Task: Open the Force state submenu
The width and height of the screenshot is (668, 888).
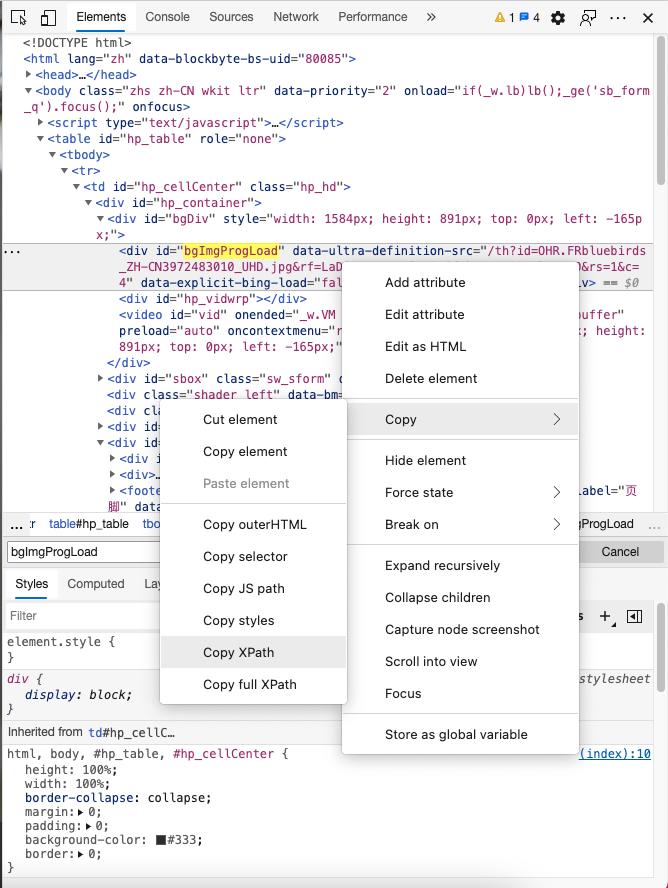Action: [460, 492]
